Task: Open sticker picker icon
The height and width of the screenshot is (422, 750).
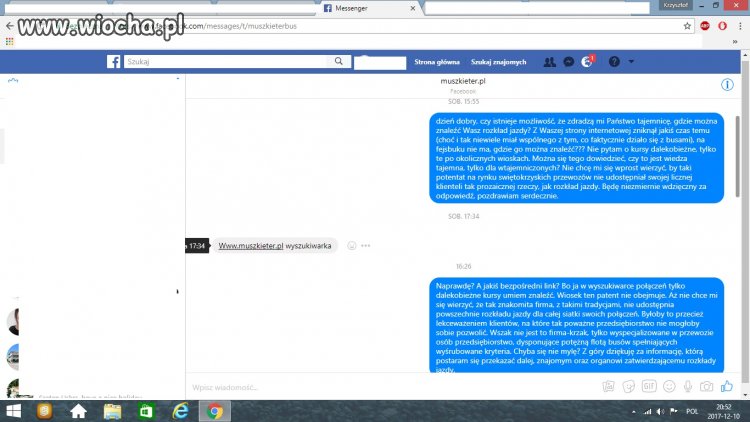Action: coord(629,387)
